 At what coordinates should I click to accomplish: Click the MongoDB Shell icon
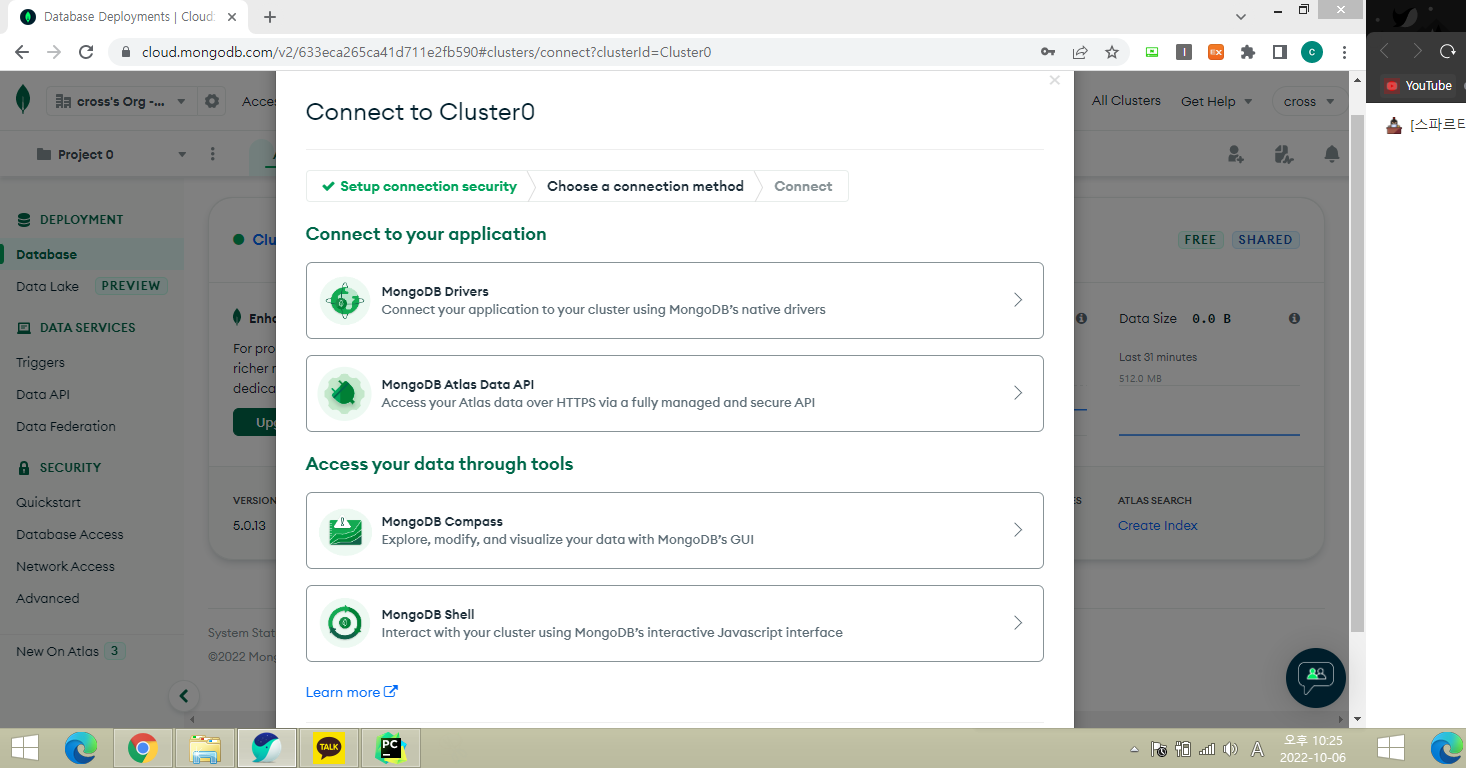coord(344,623)
